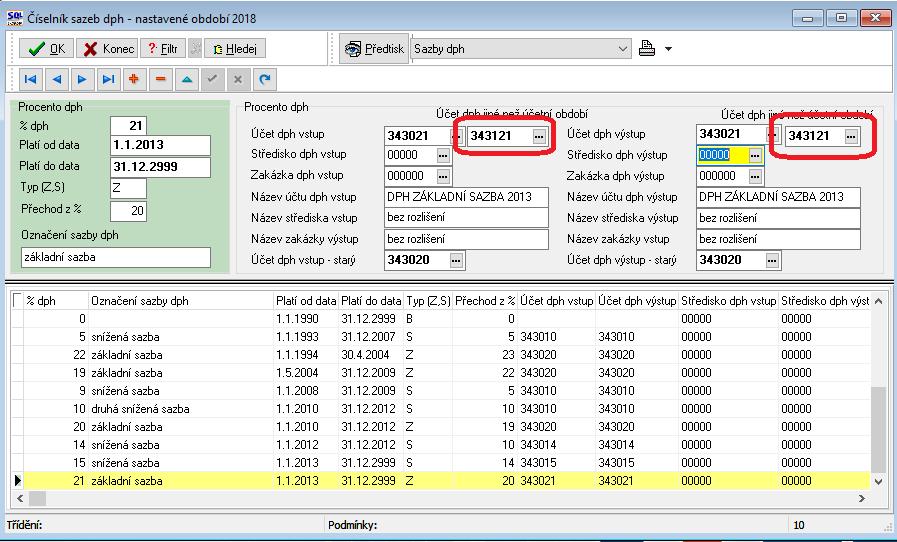Viewport: 897px width, 542px height.
Task: Click Platí od data column header
Action: 306,300
